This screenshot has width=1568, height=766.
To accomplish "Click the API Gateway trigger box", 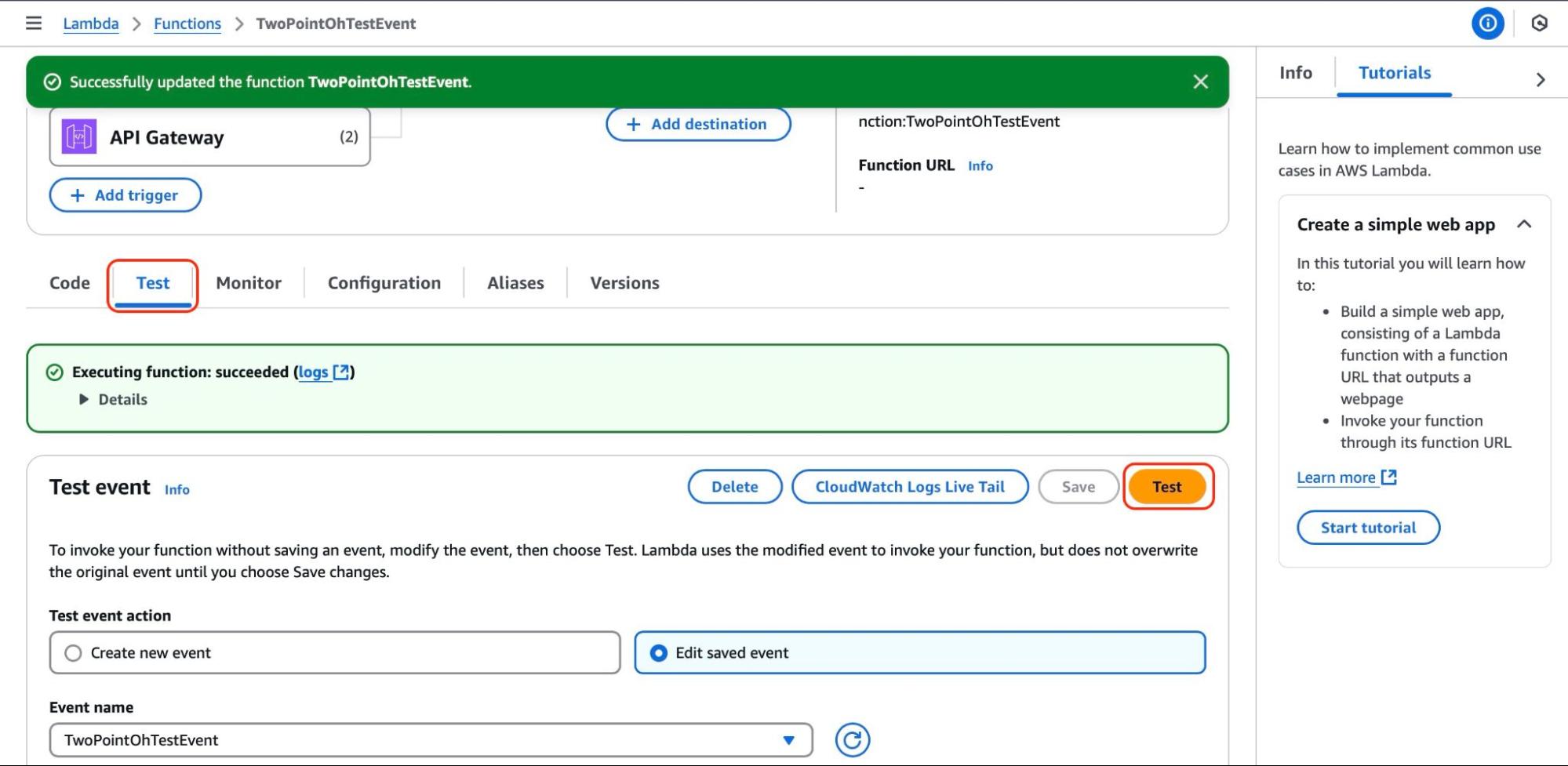I will point(209,137).
